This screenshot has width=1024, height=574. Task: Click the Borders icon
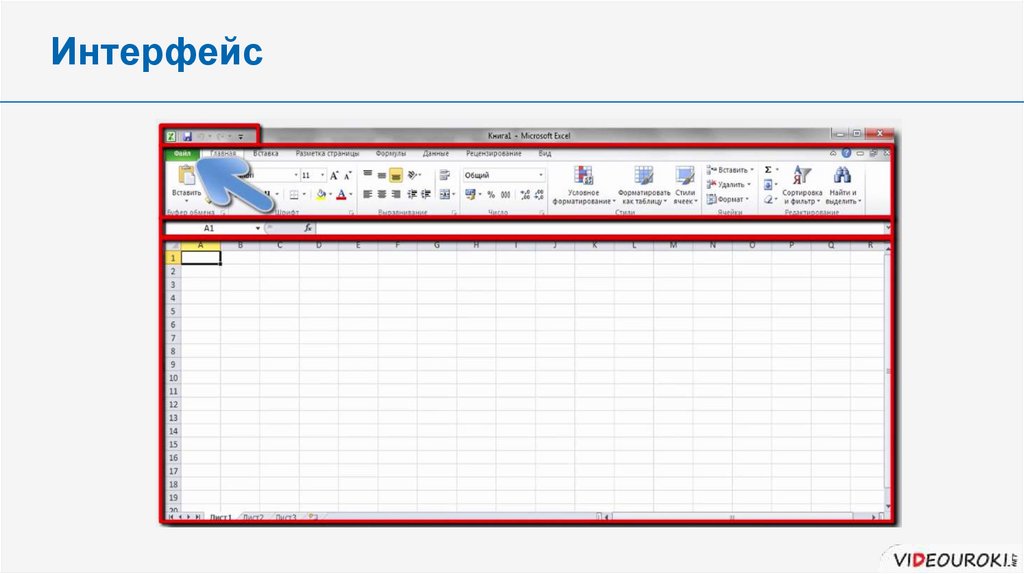(x=295, y=195)
